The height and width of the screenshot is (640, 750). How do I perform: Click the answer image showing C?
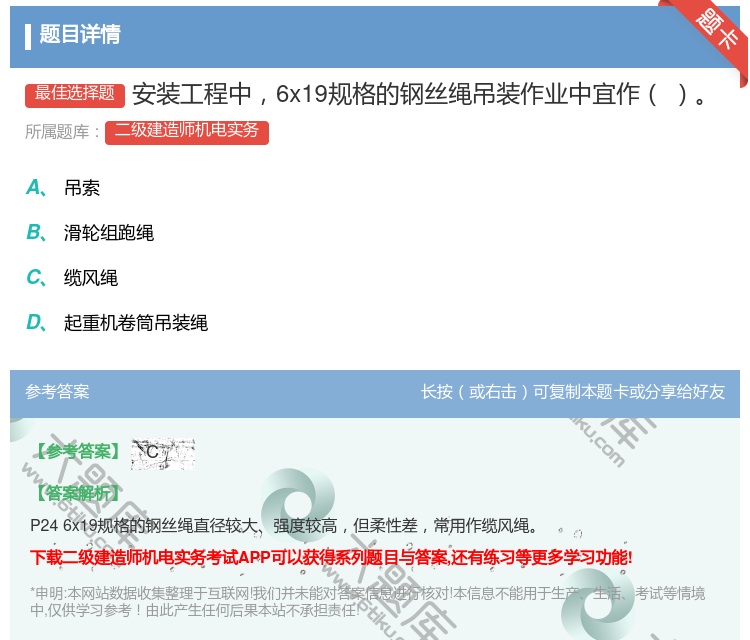(163, 453)
